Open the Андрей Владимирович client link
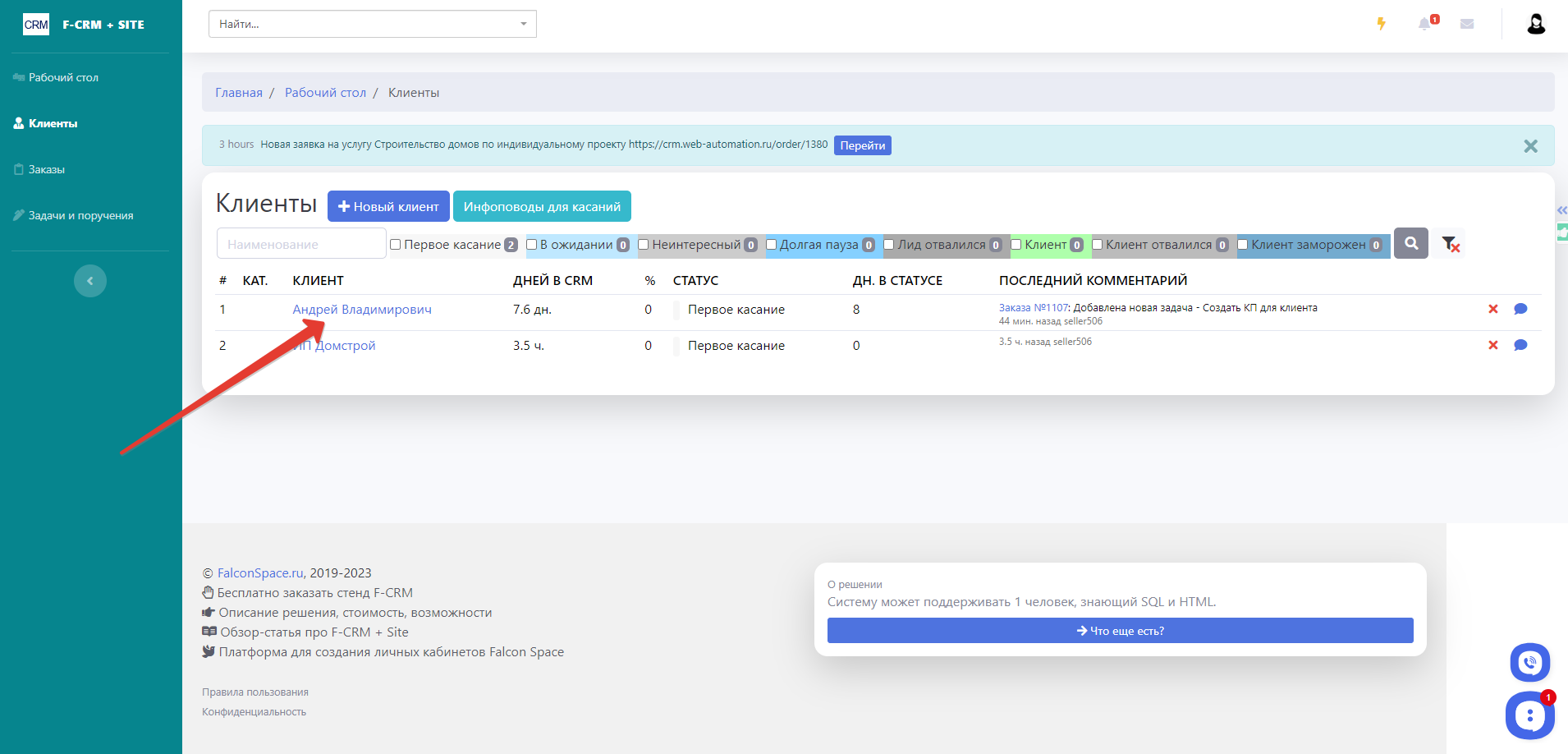1568x754 pixels. pos(362,310)
